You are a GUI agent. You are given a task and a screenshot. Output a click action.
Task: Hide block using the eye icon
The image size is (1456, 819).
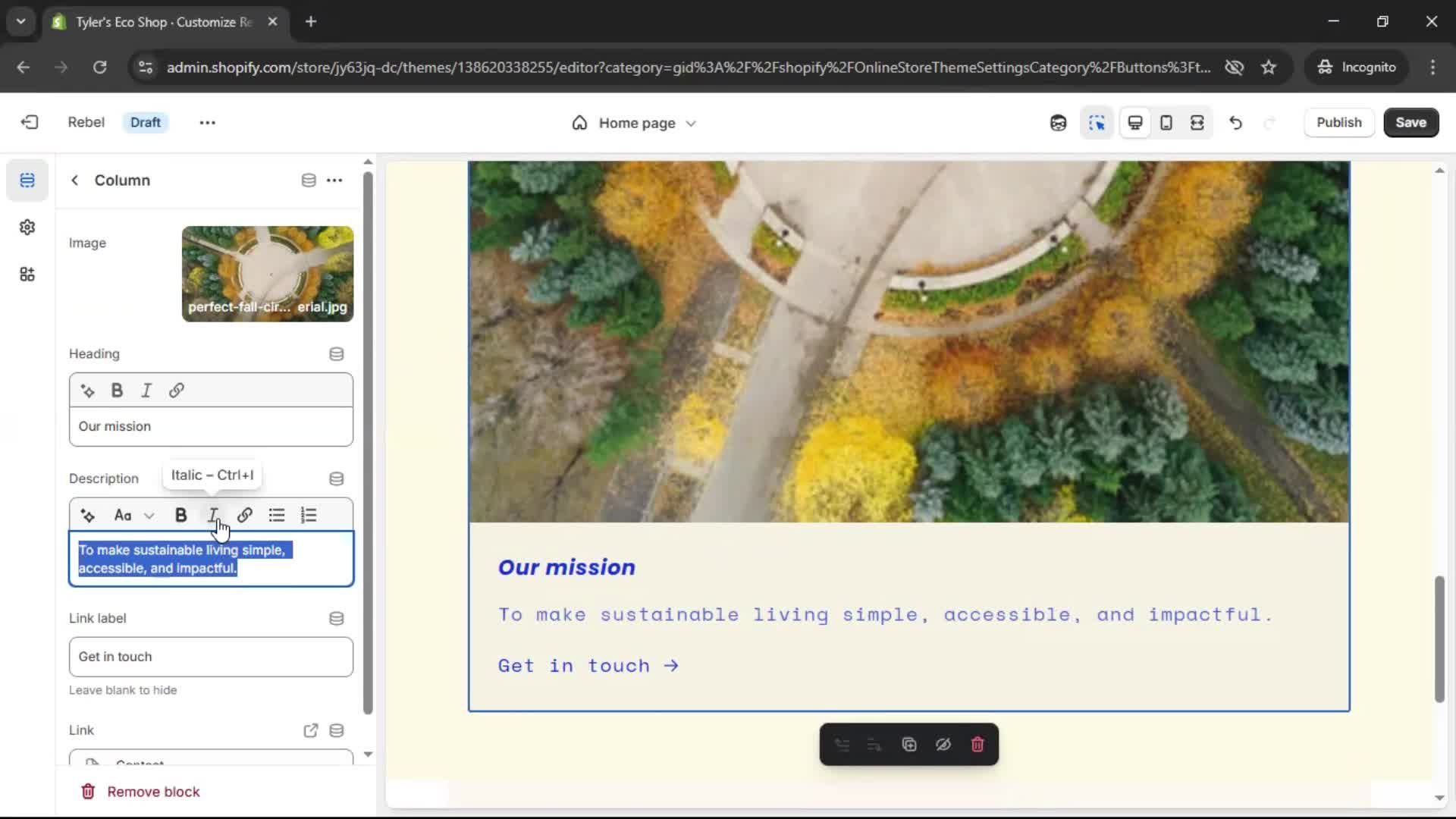[x=943, y=744]
